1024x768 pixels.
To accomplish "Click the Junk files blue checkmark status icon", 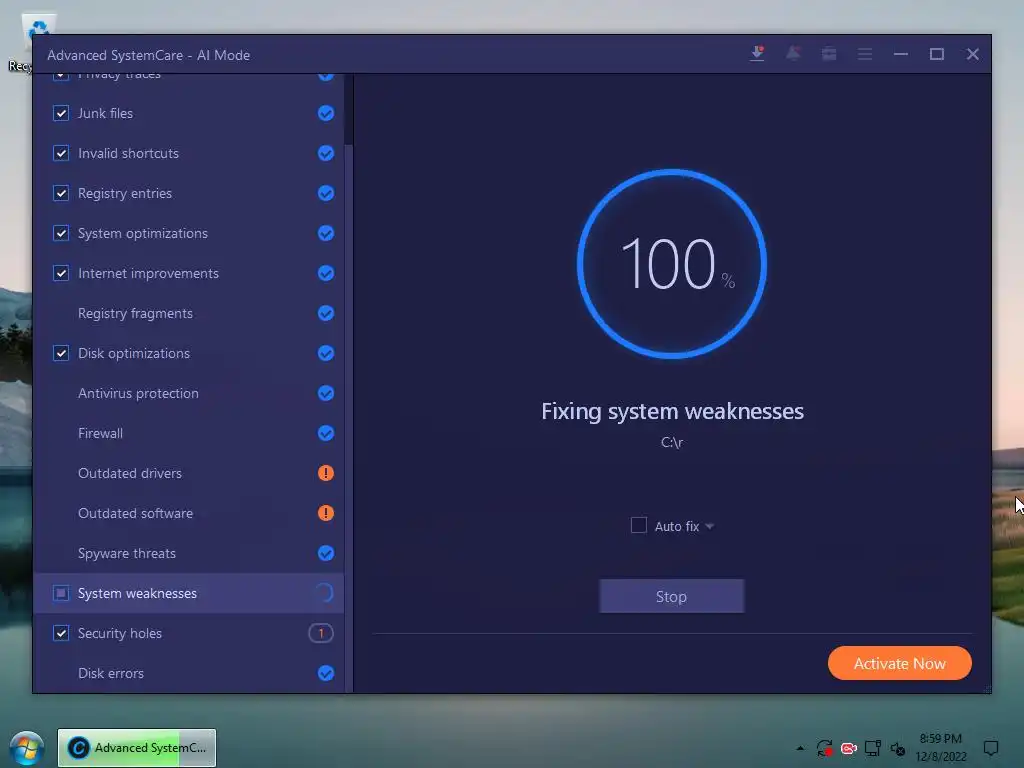I will (326, 114).
